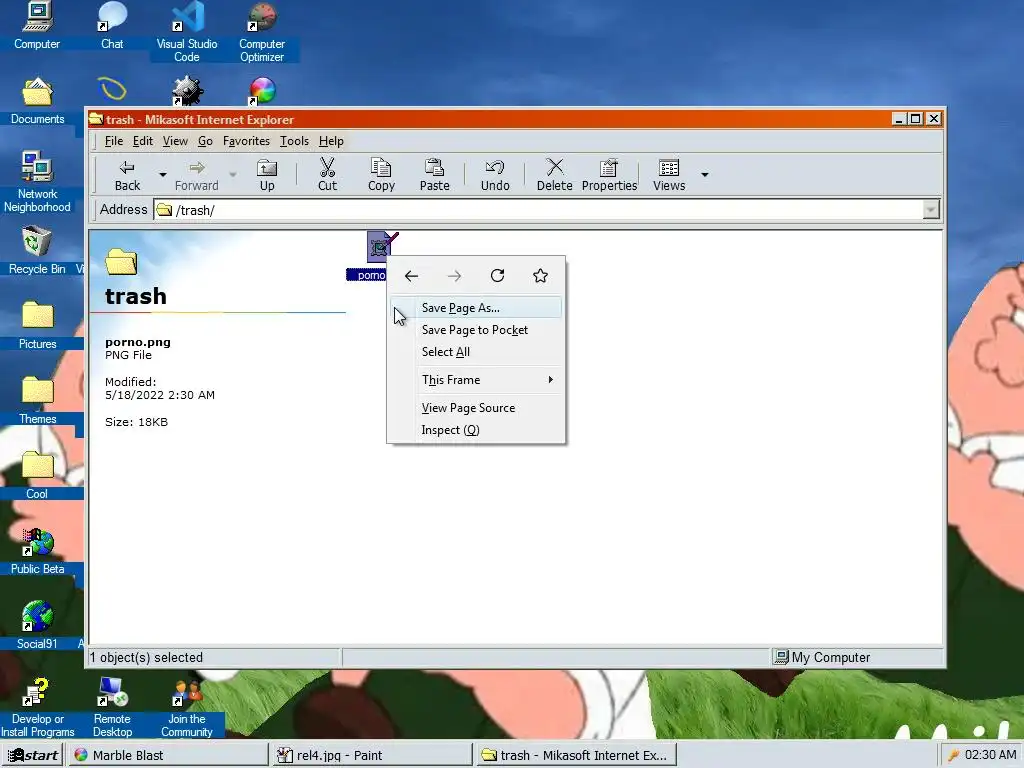Launch Visual Studio Code shortcut

tap(187, 31)
